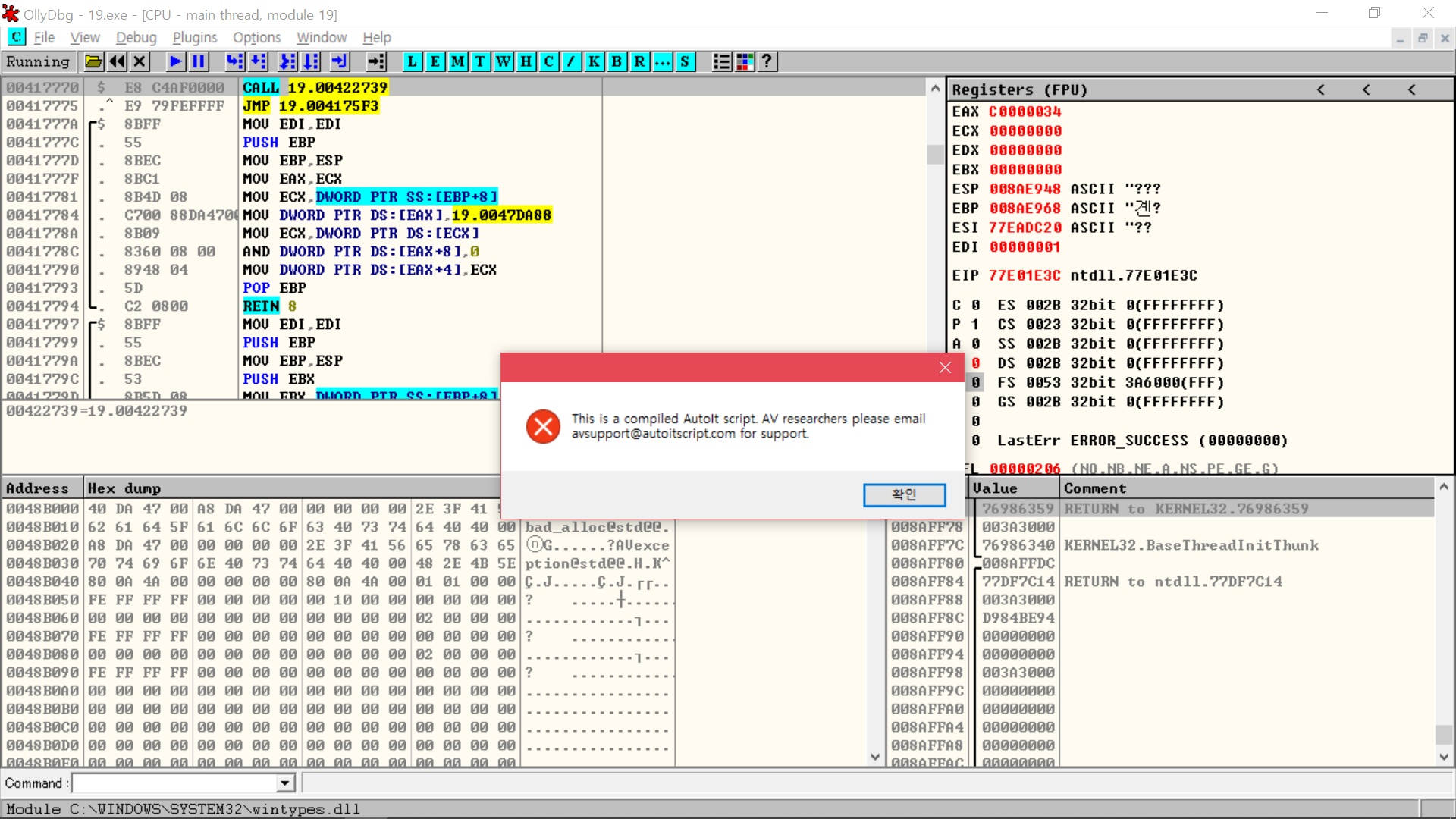Click the Open file folder icon

coord(93,62)
